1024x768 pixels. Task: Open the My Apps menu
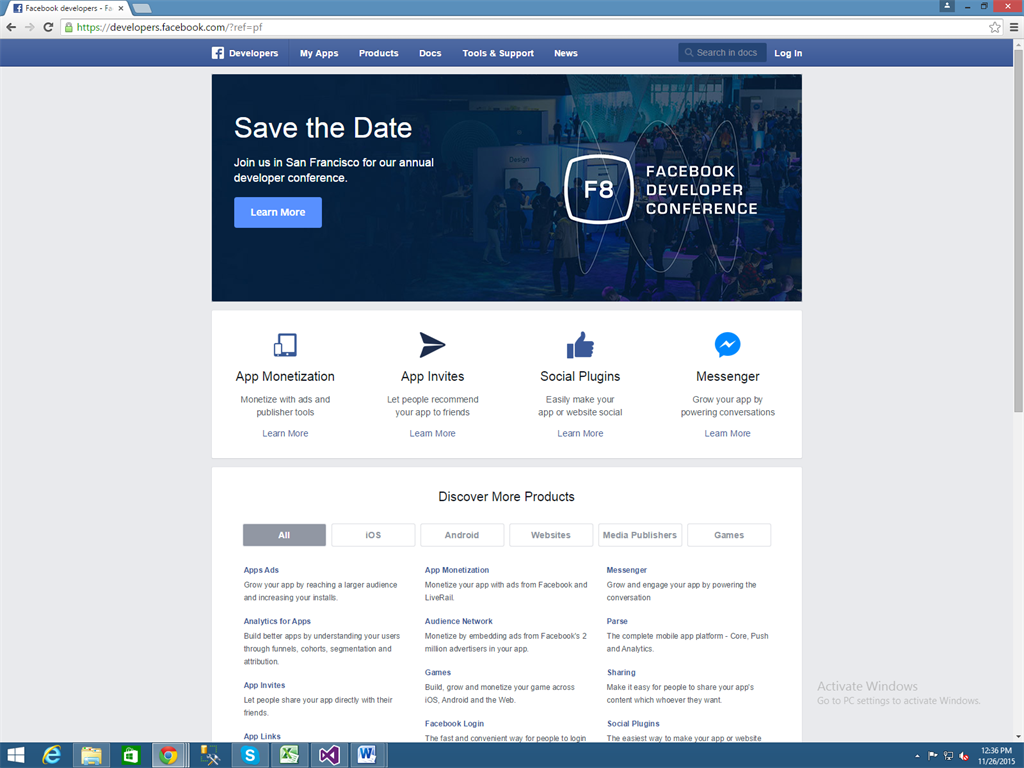pyautogui.click(x=319, y=53)
